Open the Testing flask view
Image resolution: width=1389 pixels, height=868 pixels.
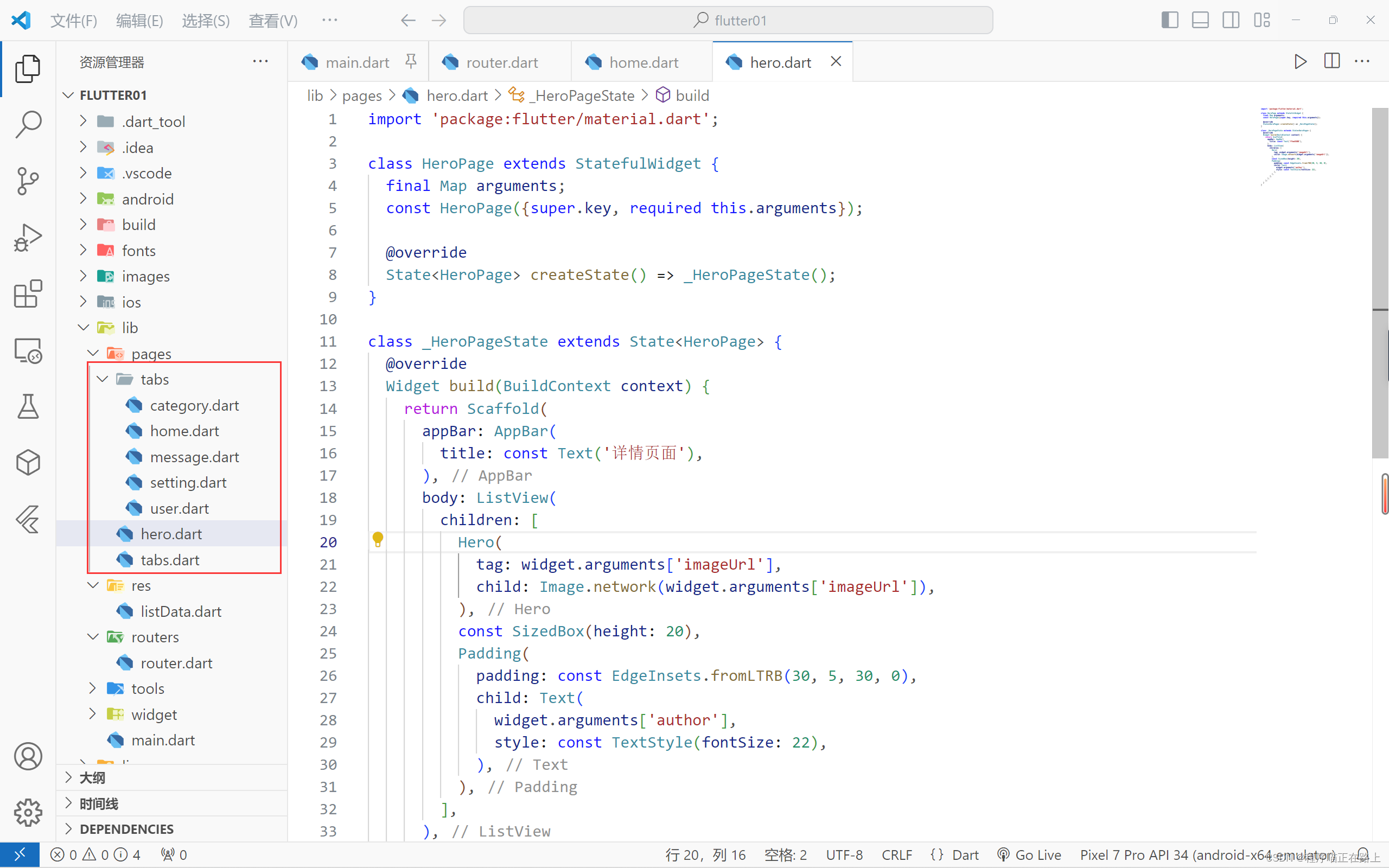click(x=28, y=406)
